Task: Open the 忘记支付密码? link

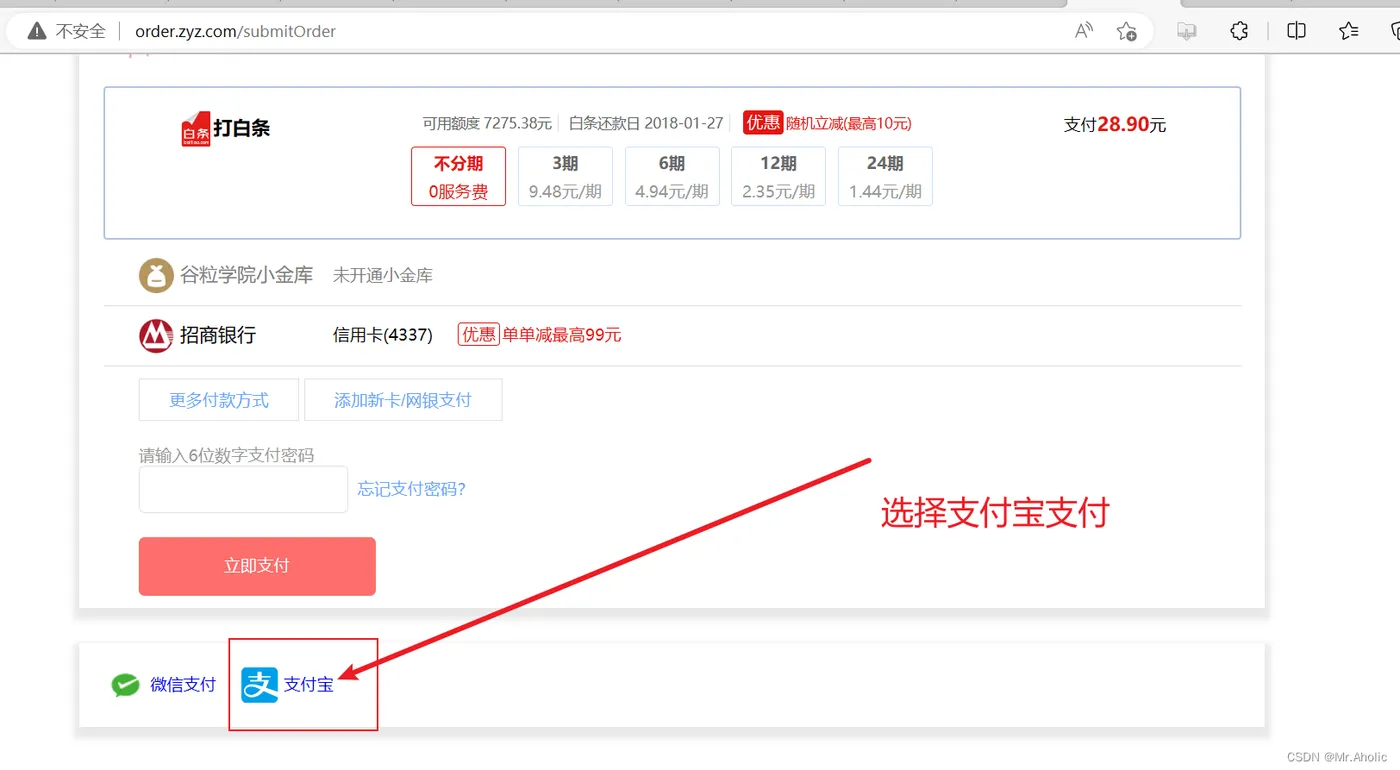Action: point(412,489)
